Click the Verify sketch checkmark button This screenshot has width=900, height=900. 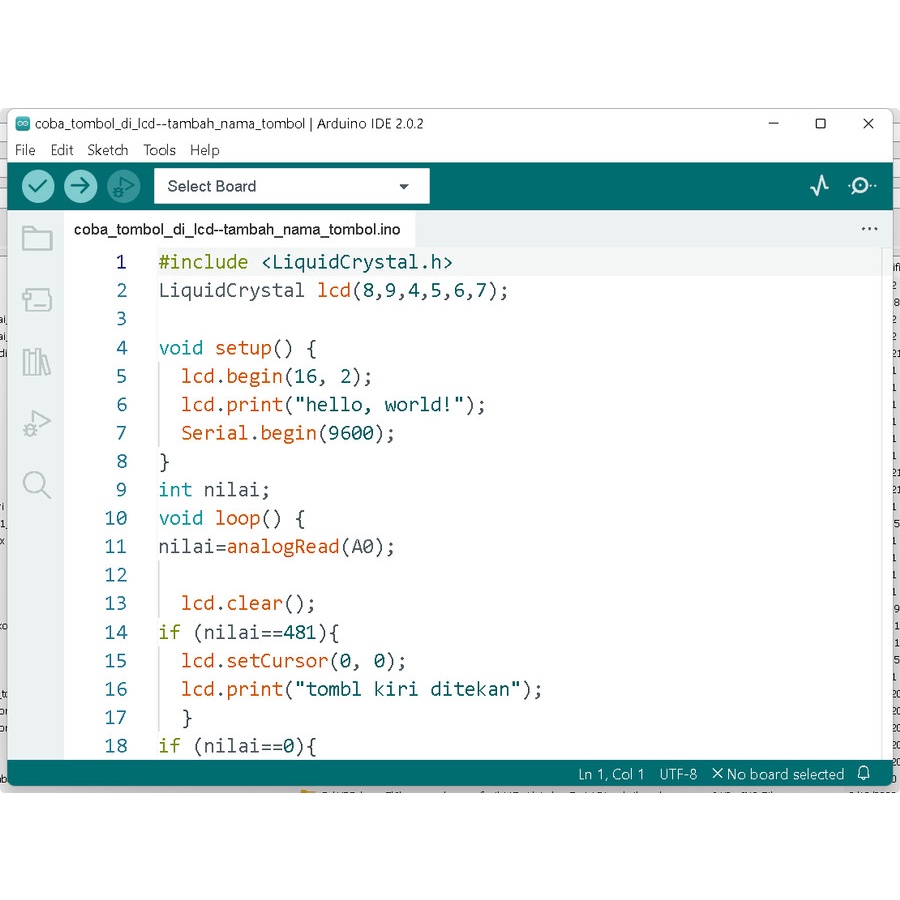38,186
